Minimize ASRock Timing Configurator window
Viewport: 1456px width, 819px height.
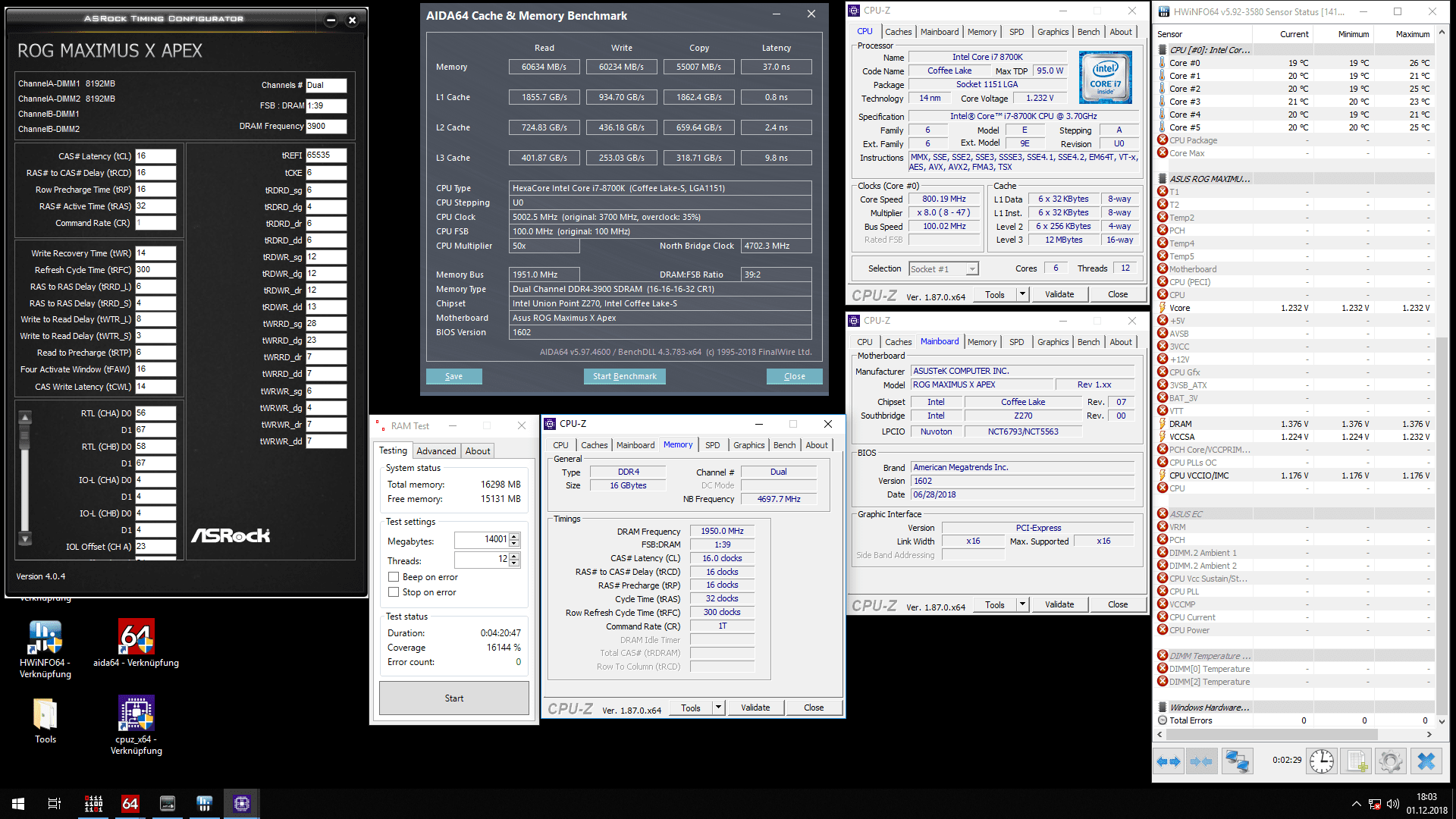(x=331, y=20)
